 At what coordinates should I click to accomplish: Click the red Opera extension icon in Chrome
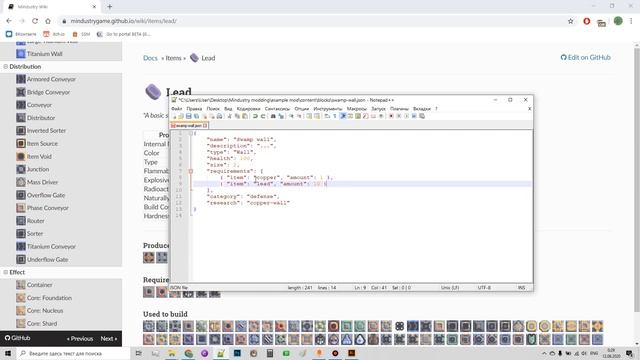(587, 21)
